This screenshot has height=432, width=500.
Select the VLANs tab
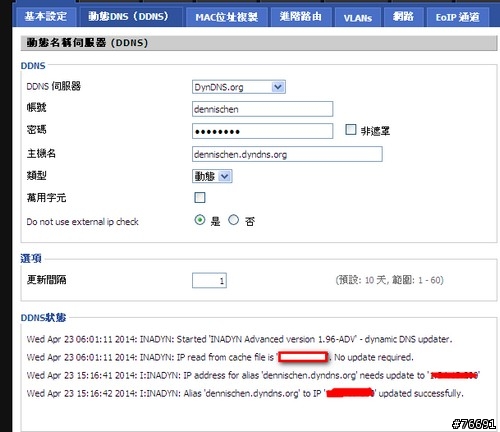358,17
